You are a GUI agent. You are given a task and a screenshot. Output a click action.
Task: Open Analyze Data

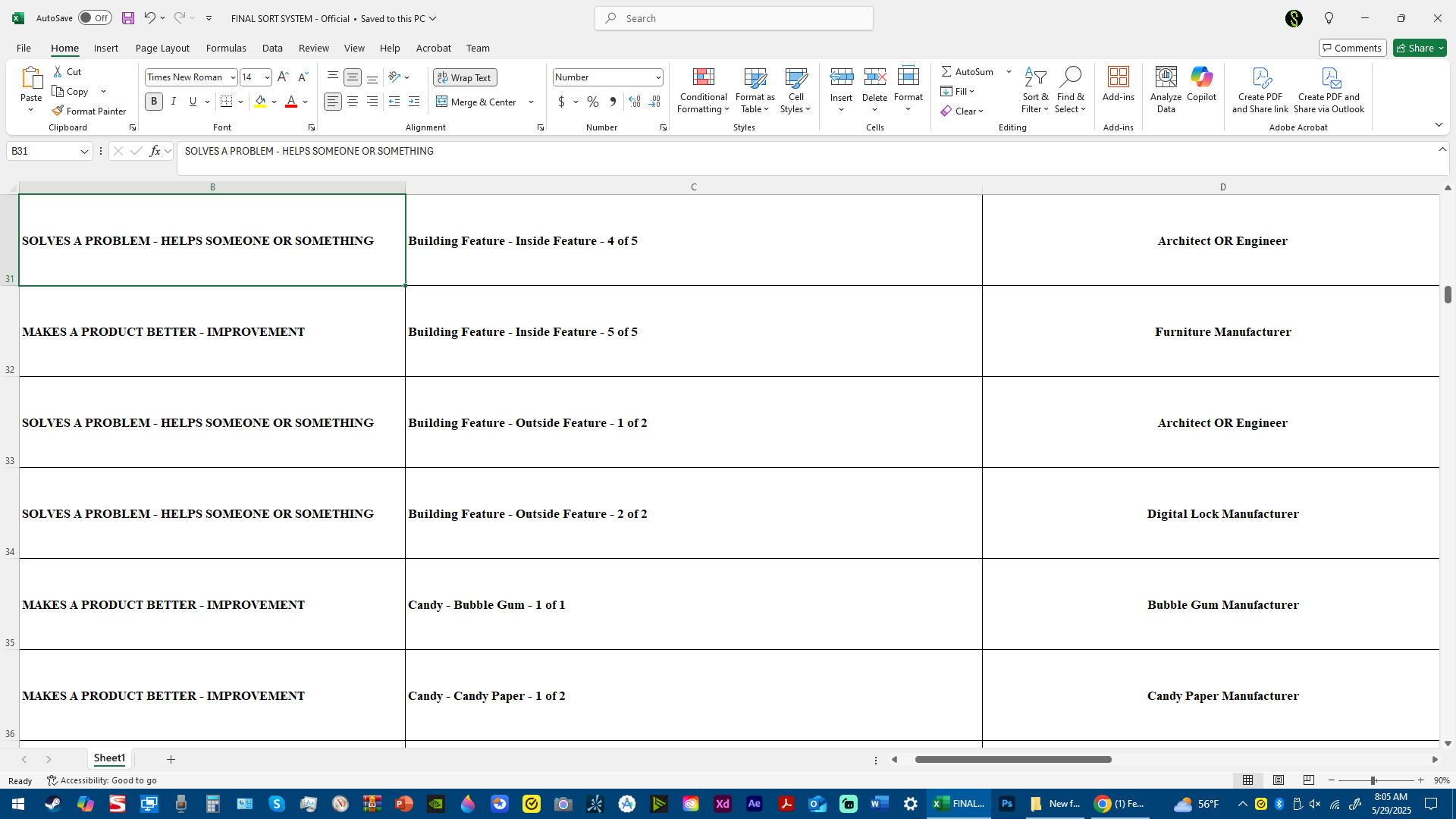click(1166, 91)
